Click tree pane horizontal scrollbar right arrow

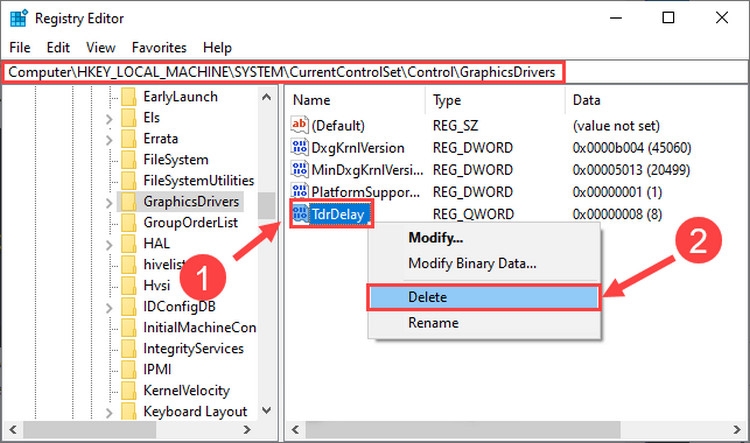tap(247, 430)
